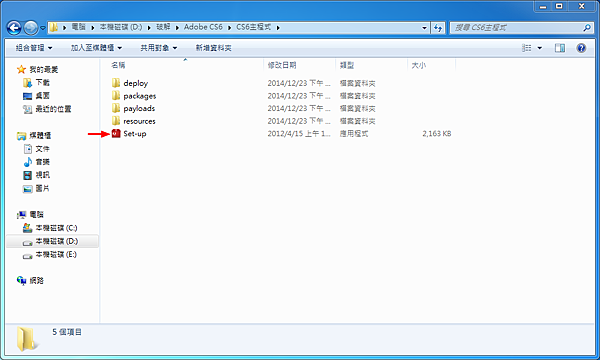Viewport: 600px width, 360px height.
Task: Select the red Set-up application icon
Action: 116,133
